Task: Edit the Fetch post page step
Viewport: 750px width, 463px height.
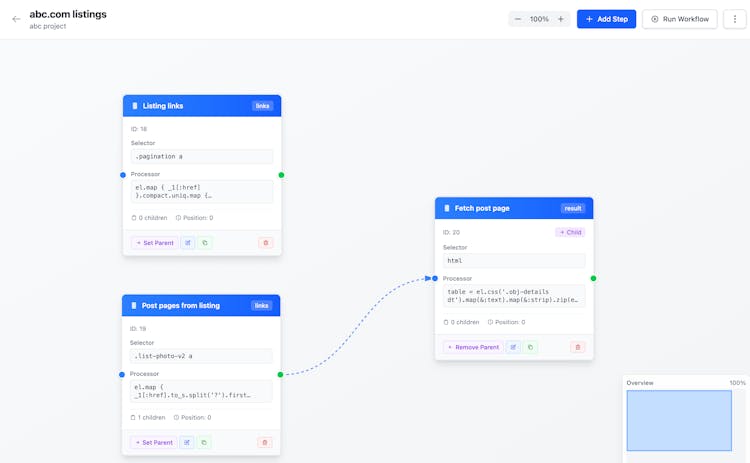Action: [x=513, y=347]
